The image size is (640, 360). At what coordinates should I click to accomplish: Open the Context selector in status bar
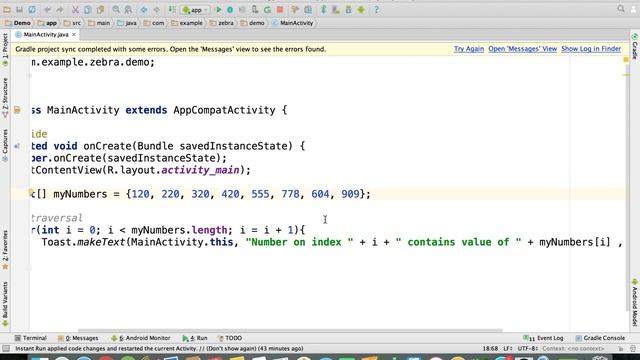click(x=573, y=349)
